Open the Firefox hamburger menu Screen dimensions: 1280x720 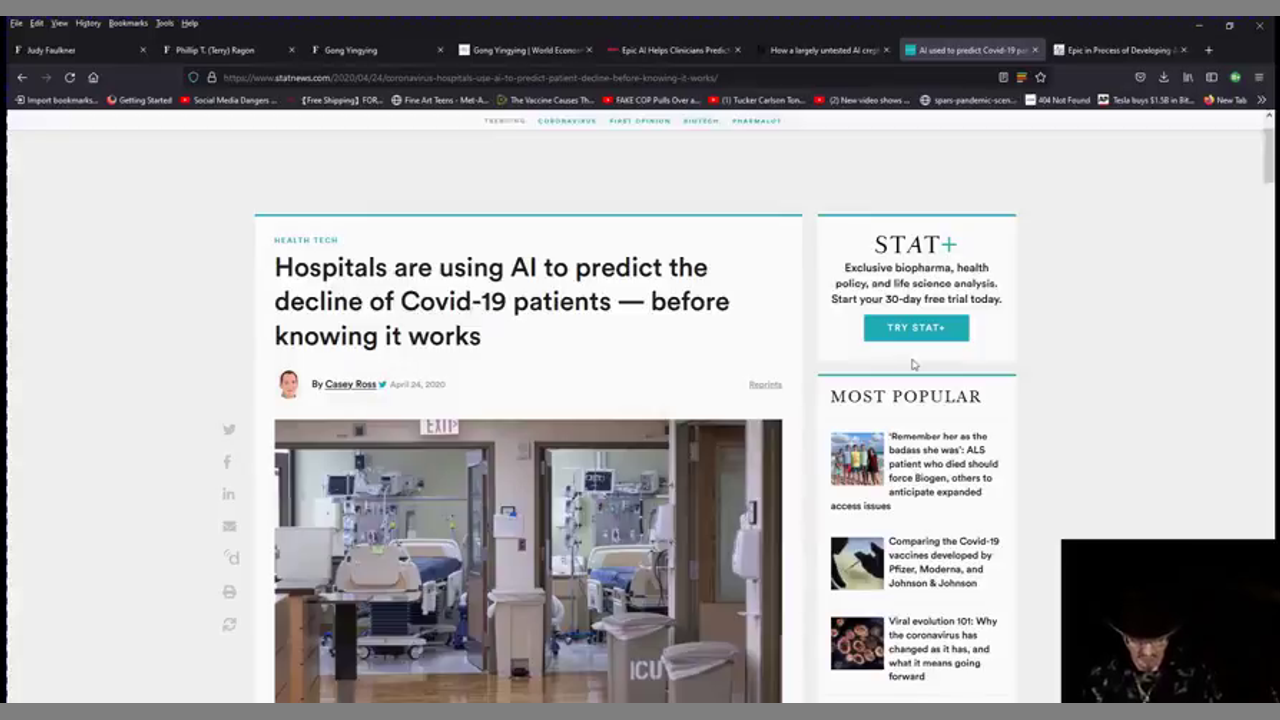1259,77
